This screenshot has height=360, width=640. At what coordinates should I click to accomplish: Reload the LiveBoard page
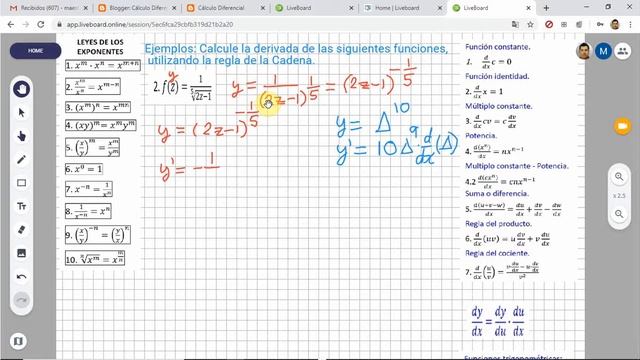tap(40, 24)
